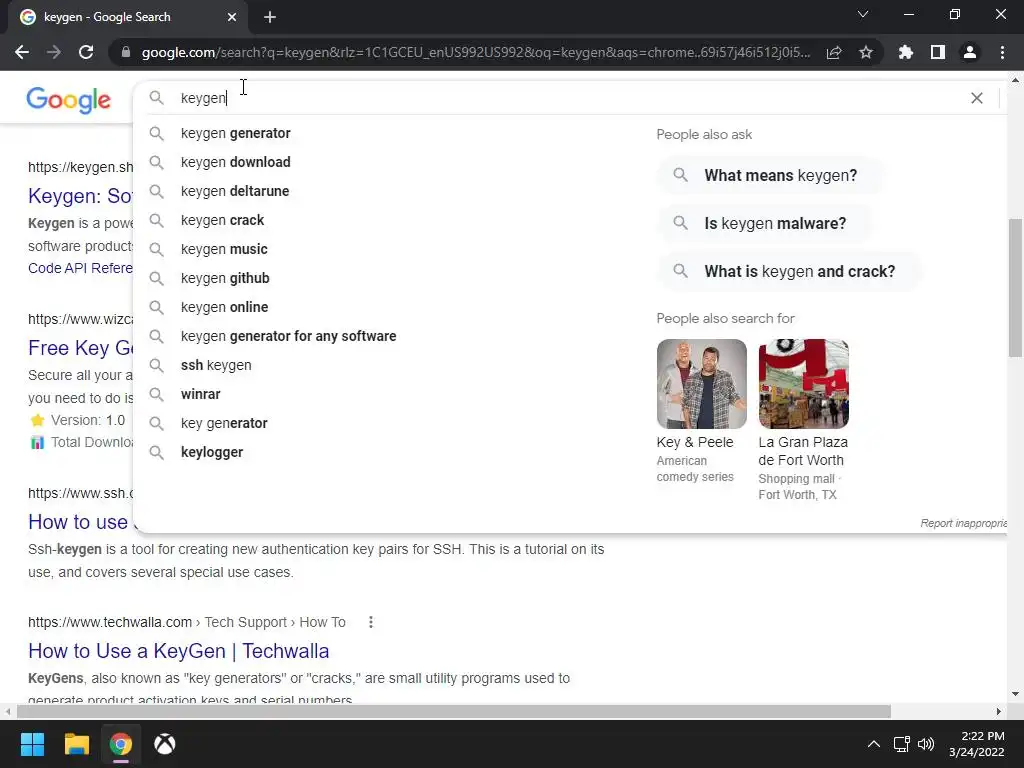The height and width of the screenshot is (768, 1024).
Task: Open a new tab with plus button
Action: point(270,17)
